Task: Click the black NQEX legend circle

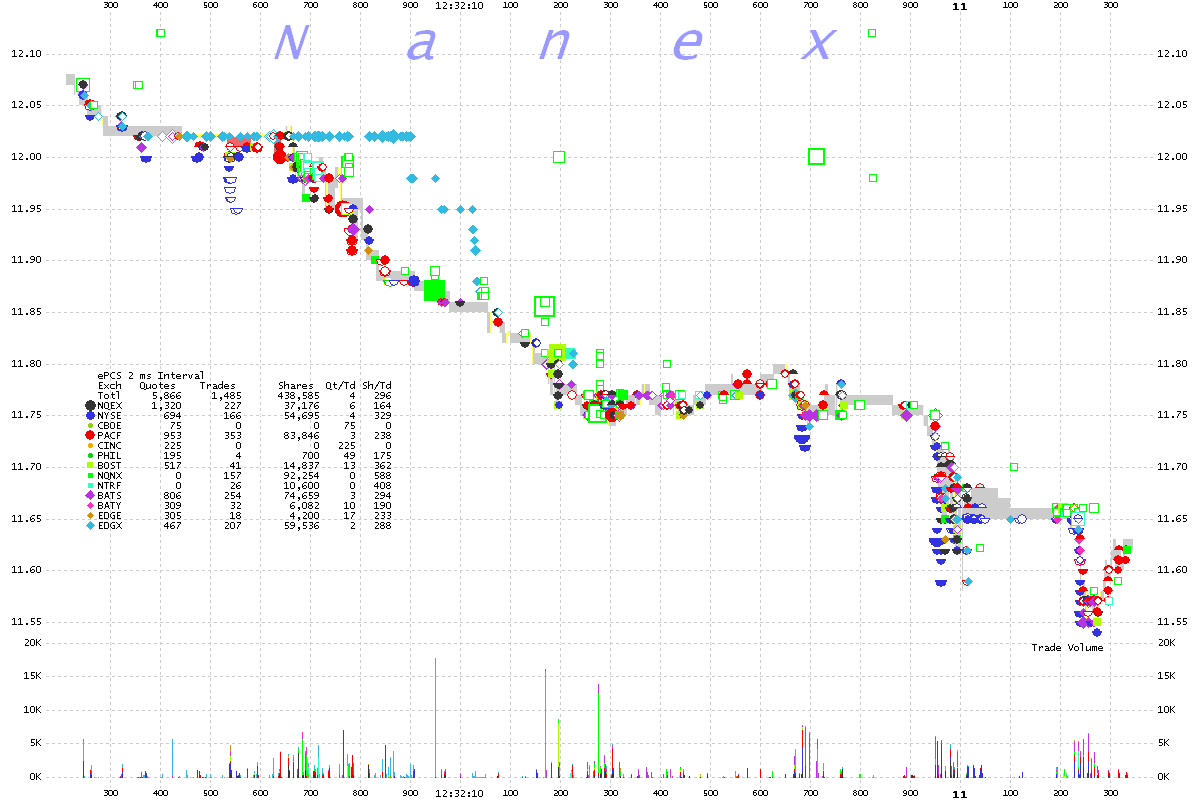Action: [x=91, y=404]
